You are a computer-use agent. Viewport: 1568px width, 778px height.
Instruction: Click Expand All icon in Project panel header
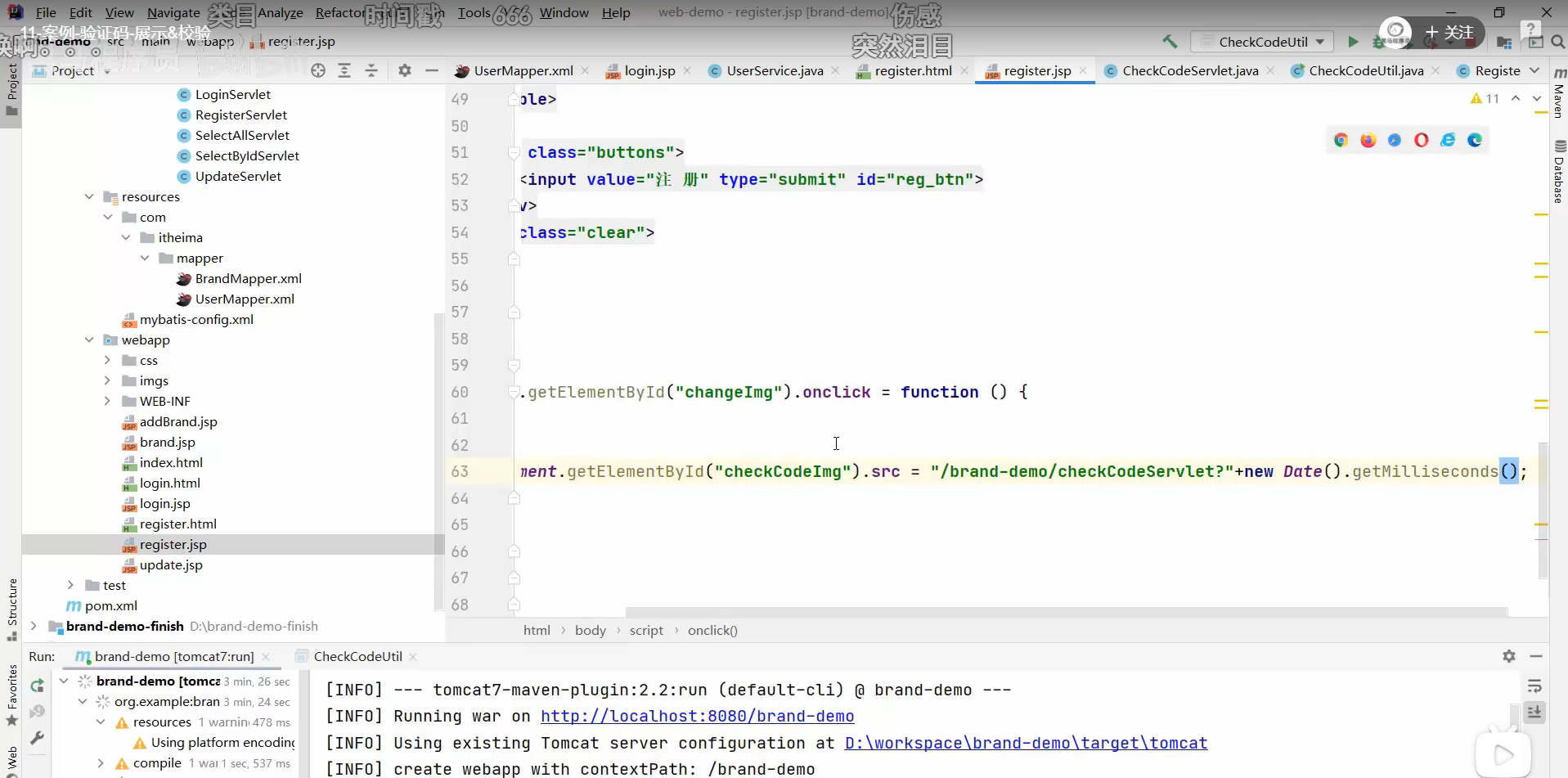pos(344,70)
